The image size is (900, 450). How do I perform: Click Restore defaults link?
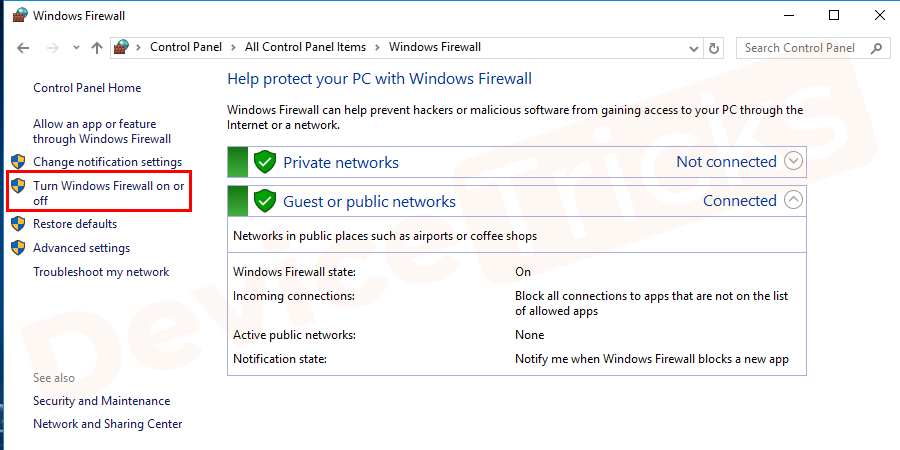75,224
